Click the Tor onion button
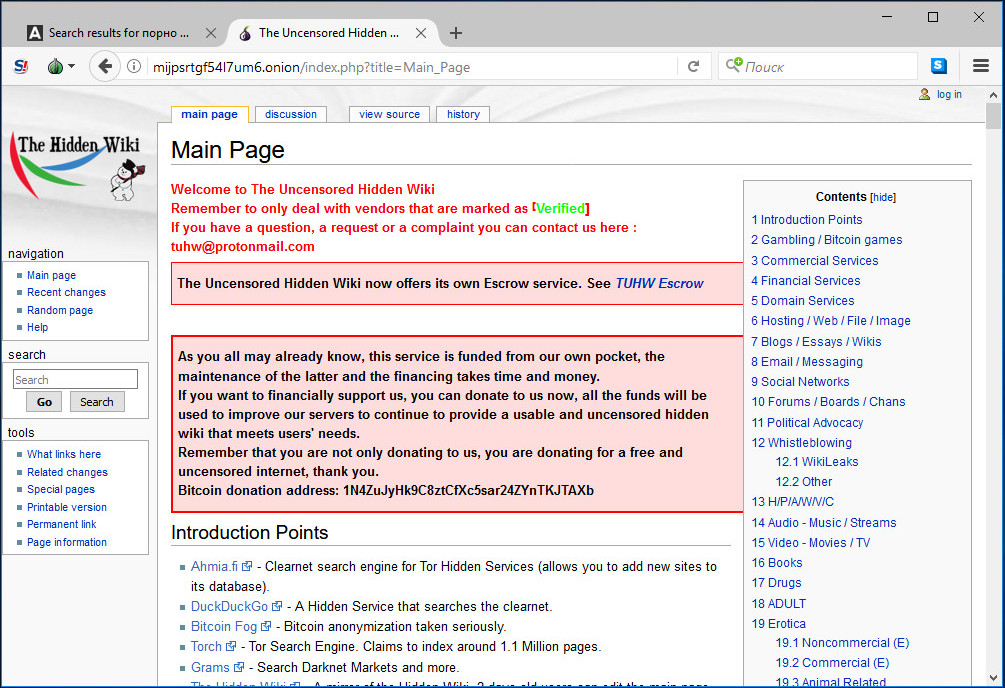The height and width of the screenshot is (688, 1005). point(55,67)
